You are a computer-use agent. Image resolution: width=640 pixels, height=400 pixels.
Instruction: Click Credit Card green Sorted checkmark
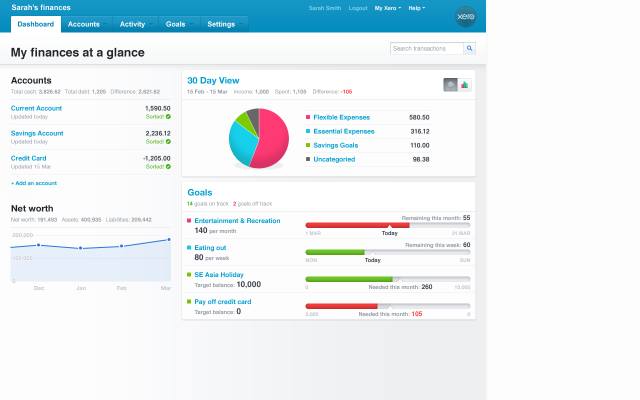pyautogui.click(x=168, y=166)
